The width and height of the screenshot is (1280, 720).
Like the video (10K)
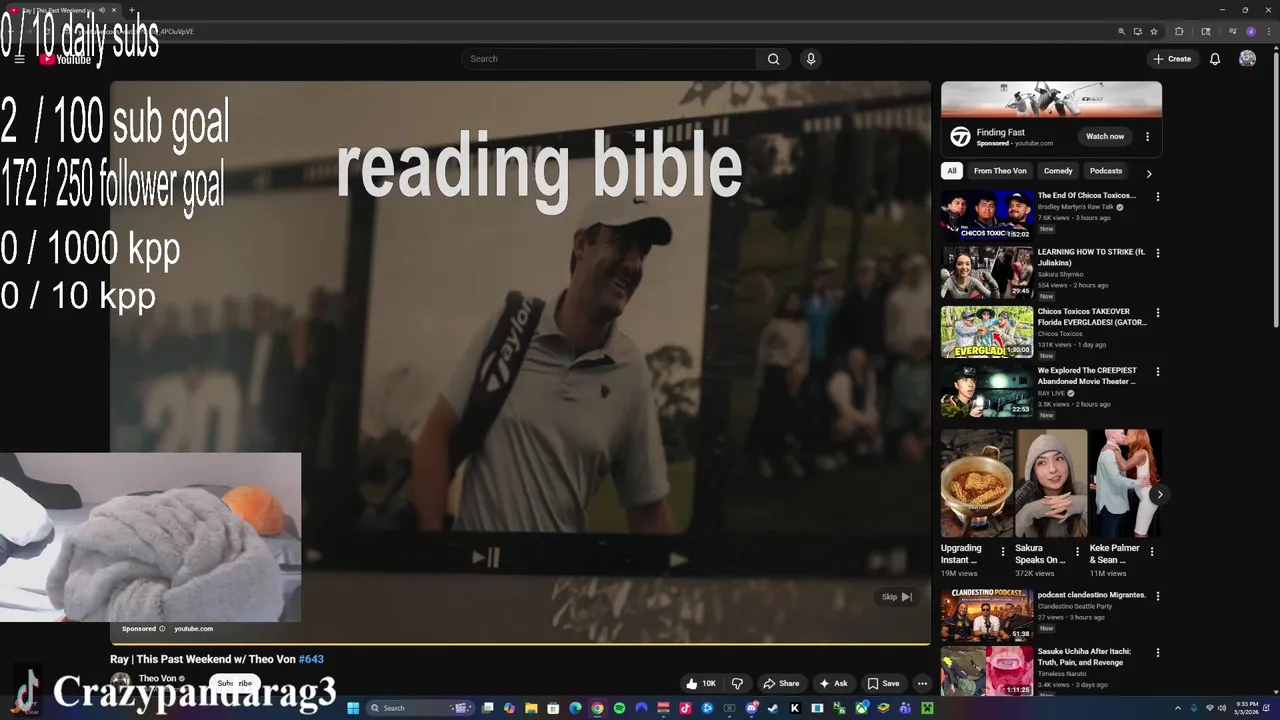pyautogui.click(x=701, y=684)
